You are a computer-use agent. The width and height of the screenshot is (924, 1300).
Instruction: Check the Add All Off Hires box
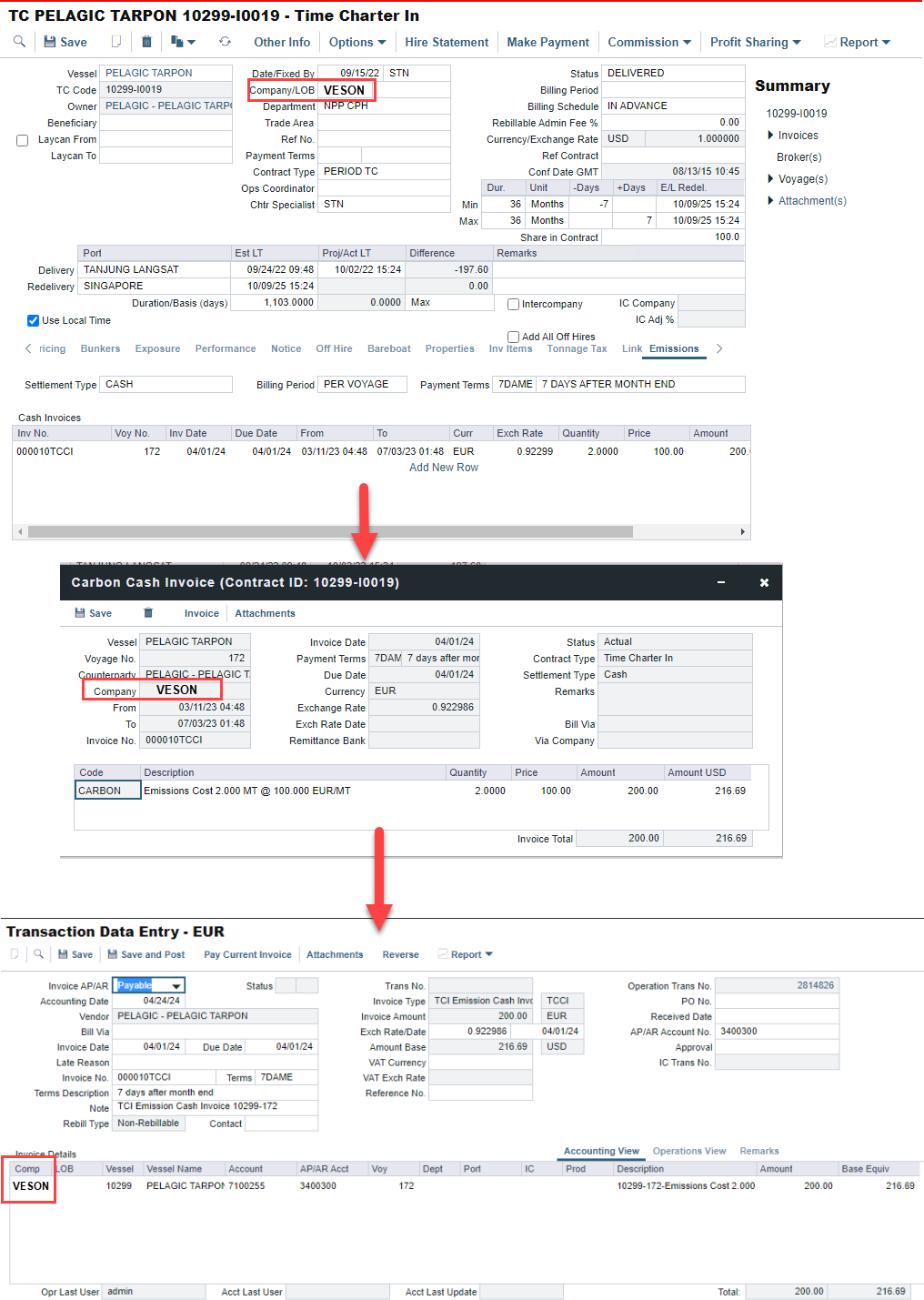pos(514,337)
